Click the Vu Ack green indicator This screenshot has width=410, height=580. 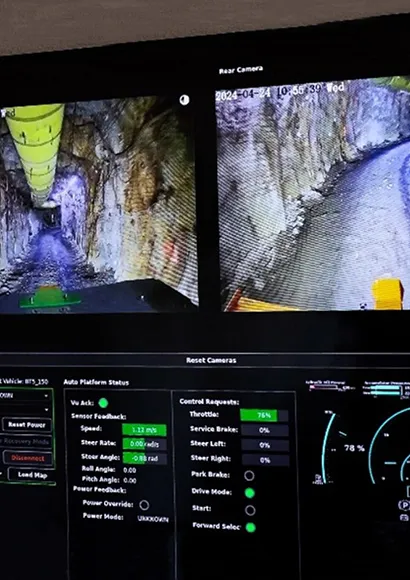pyautogui.click(x=103, y=403)
